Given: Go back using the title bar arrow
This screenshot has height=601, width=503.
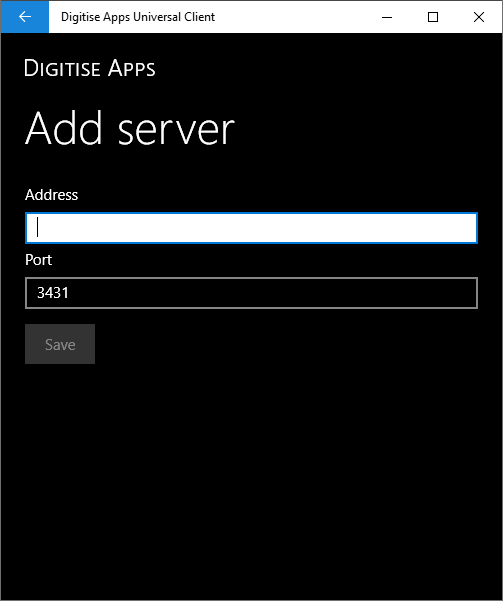Looking at the screenshot, I should (25, 17).
